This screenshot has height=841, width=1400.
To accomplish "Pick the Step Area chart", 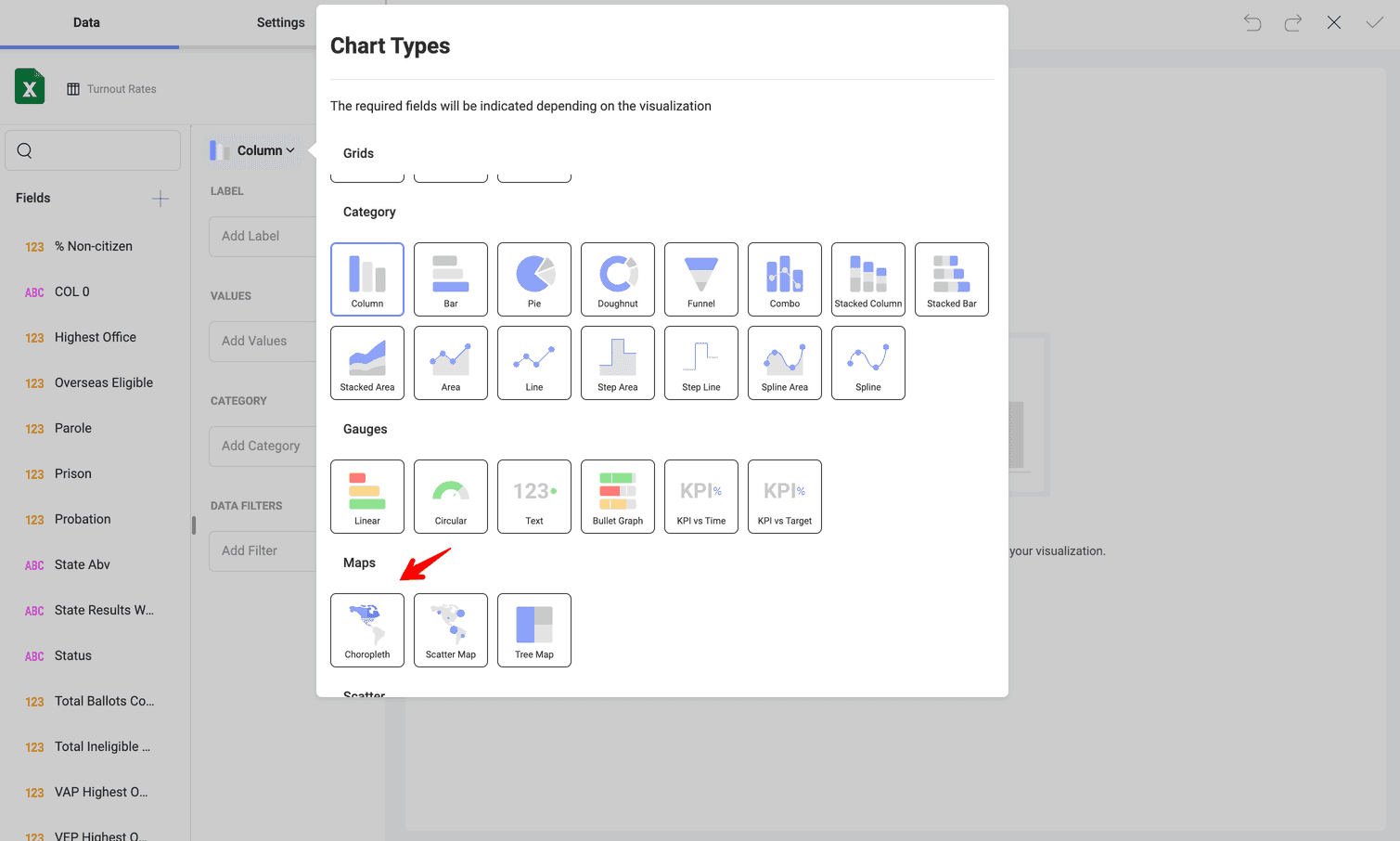I will [618, 363].
